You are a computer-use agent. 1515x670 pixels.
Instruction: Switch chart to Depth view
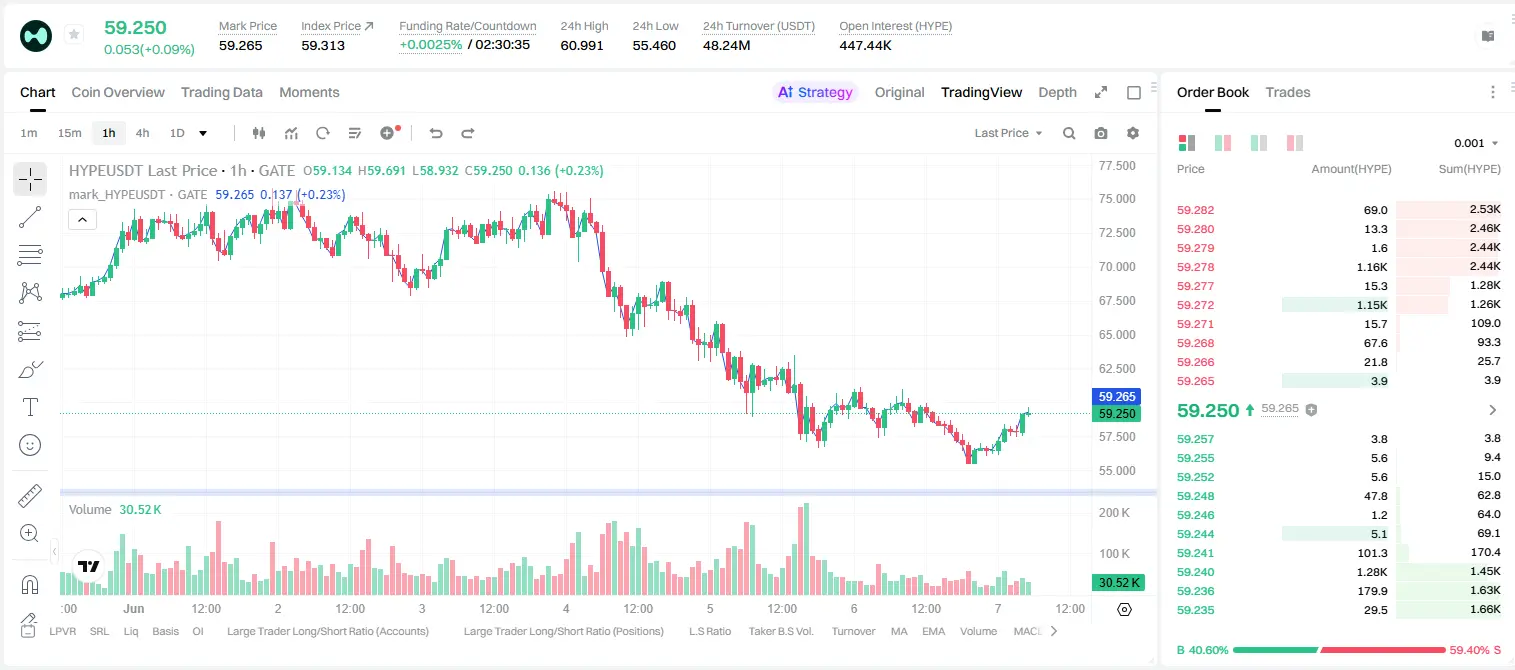1057,92
